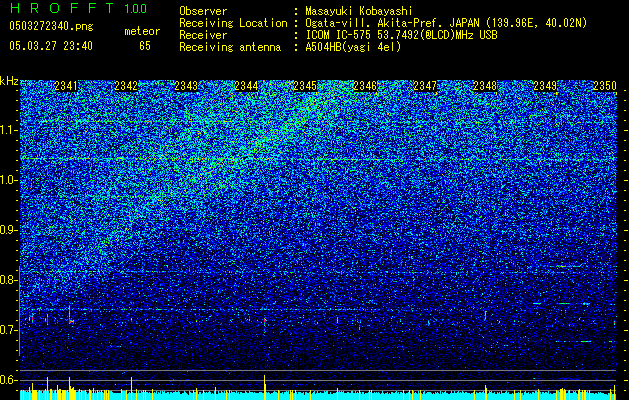Select the filename 0503272340.png
This screenshot has width=629, height=400.
click(x=51, y=26)
